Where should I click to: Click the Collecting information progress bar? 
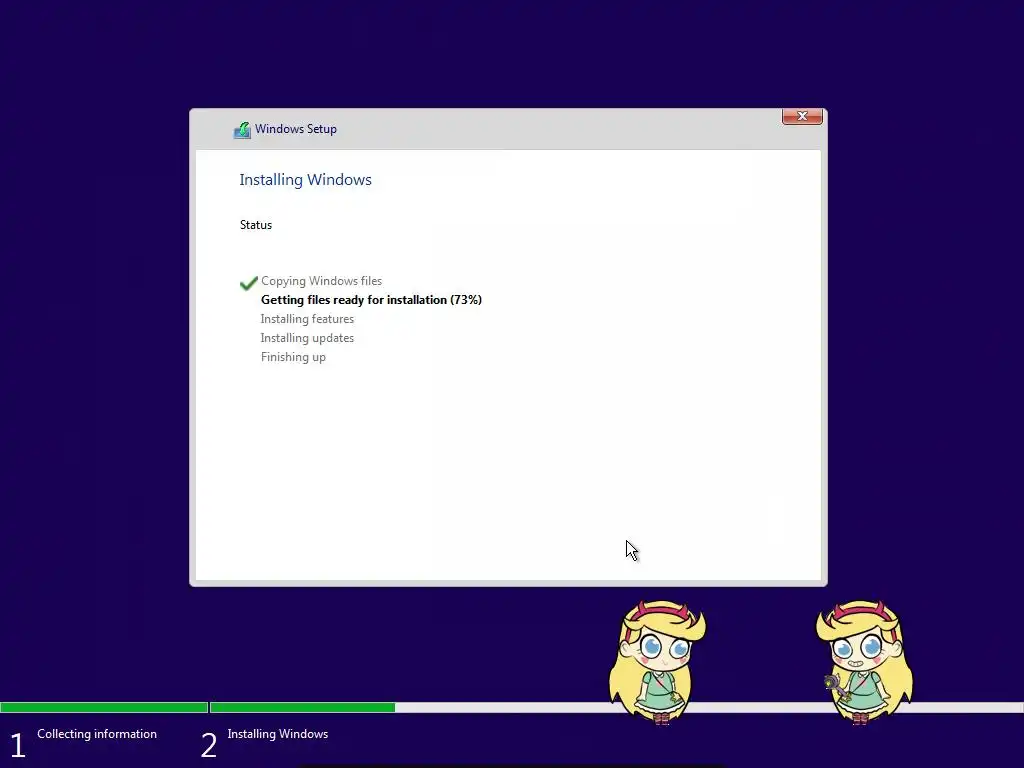[x=104, y=707]
